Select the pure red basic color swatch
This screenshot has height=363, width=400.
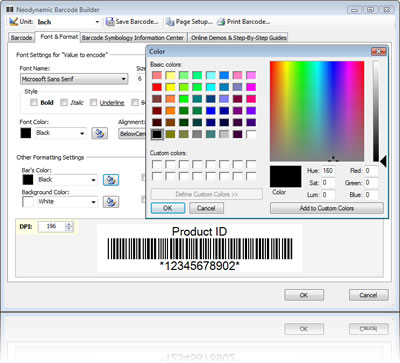tap(157, 87)
